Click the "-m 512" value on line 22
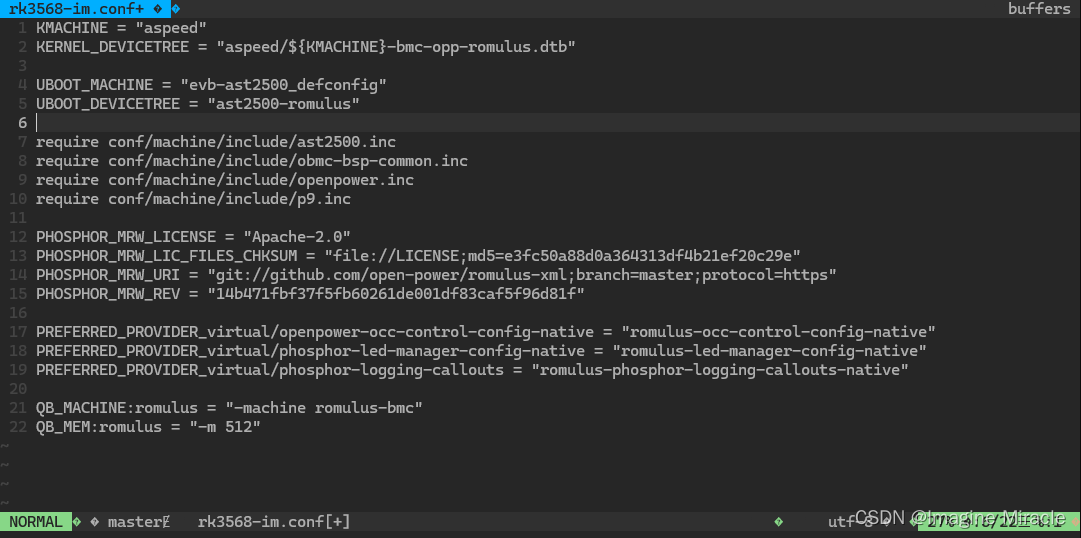Viewport: 1081px width, 538px height. pos(225,427)
